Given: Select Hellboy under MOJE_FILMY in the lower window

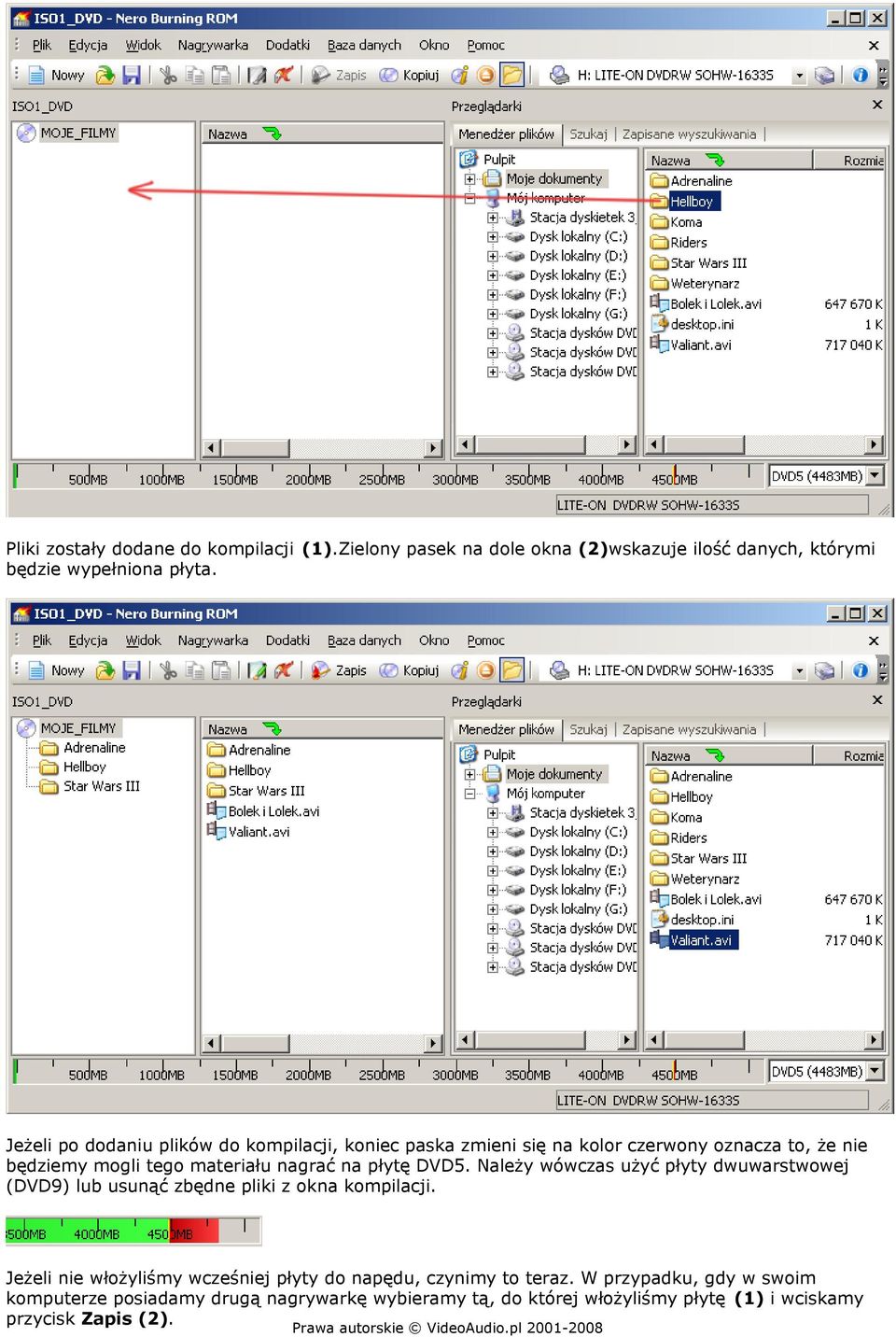Looking at the screenshot, I should (74, 767).
